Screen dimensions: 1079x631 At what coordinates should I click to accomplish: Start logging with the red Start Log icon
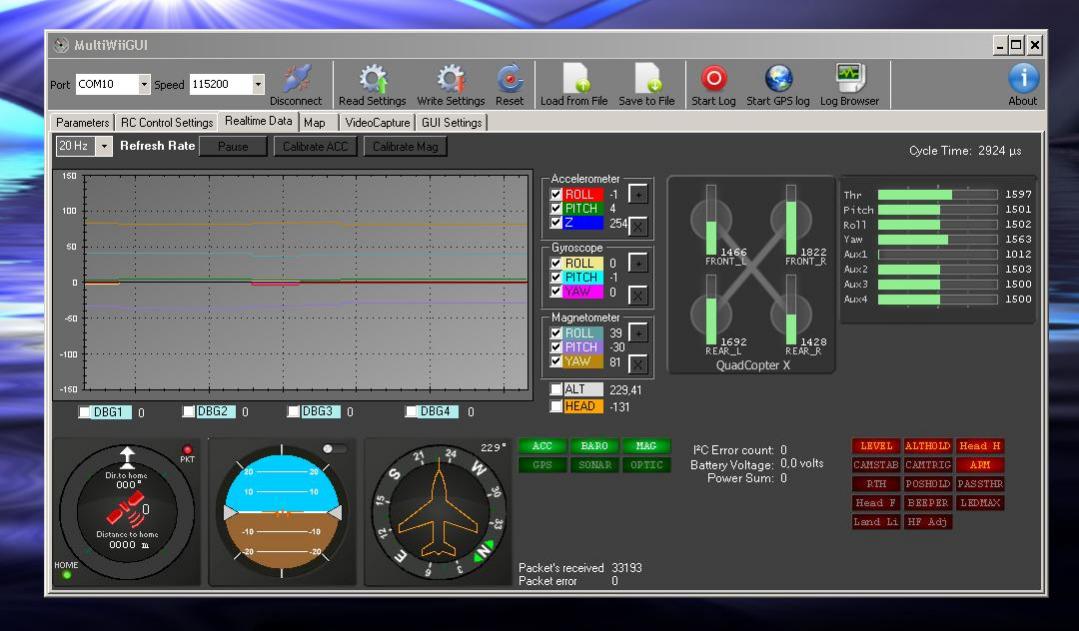pyautogui.click(x=714, y=78)
